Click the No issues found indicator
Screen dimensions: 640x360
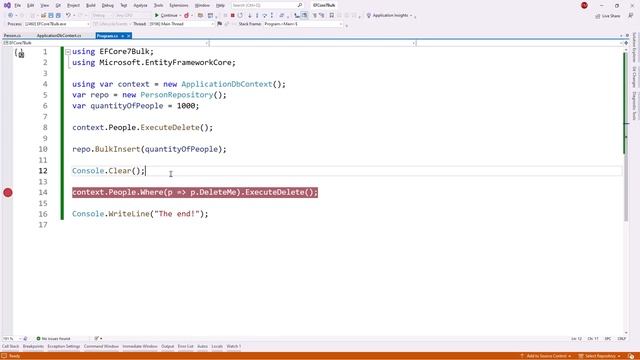click(x=53, y=339)
